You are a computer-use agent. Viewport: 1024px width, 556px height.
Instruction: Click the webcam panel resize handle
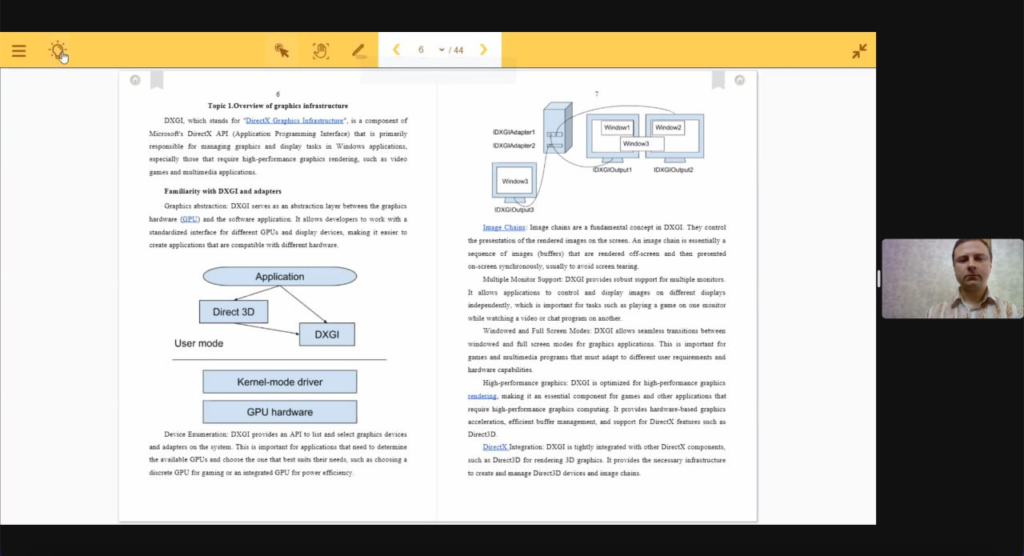[x=879, y=279]
